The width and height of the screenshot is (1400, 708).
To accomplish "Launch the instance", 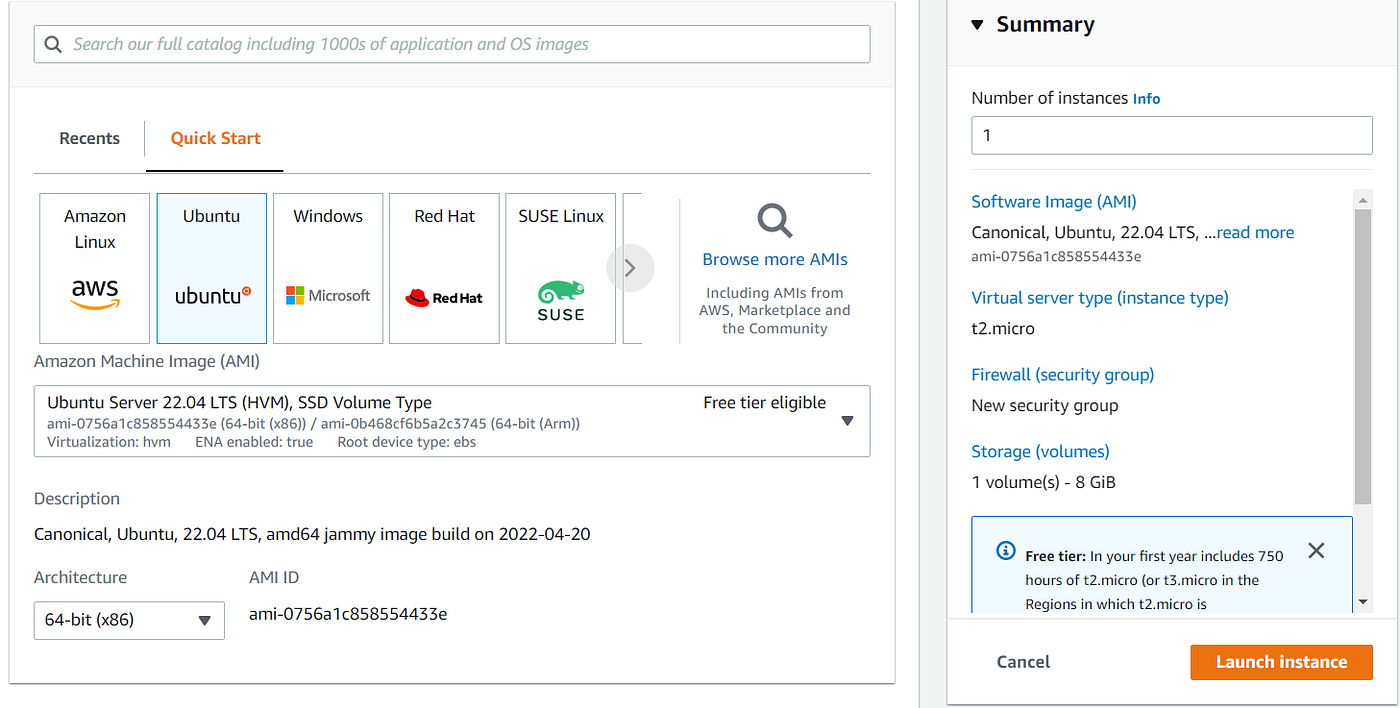I will click(1281, 661).
